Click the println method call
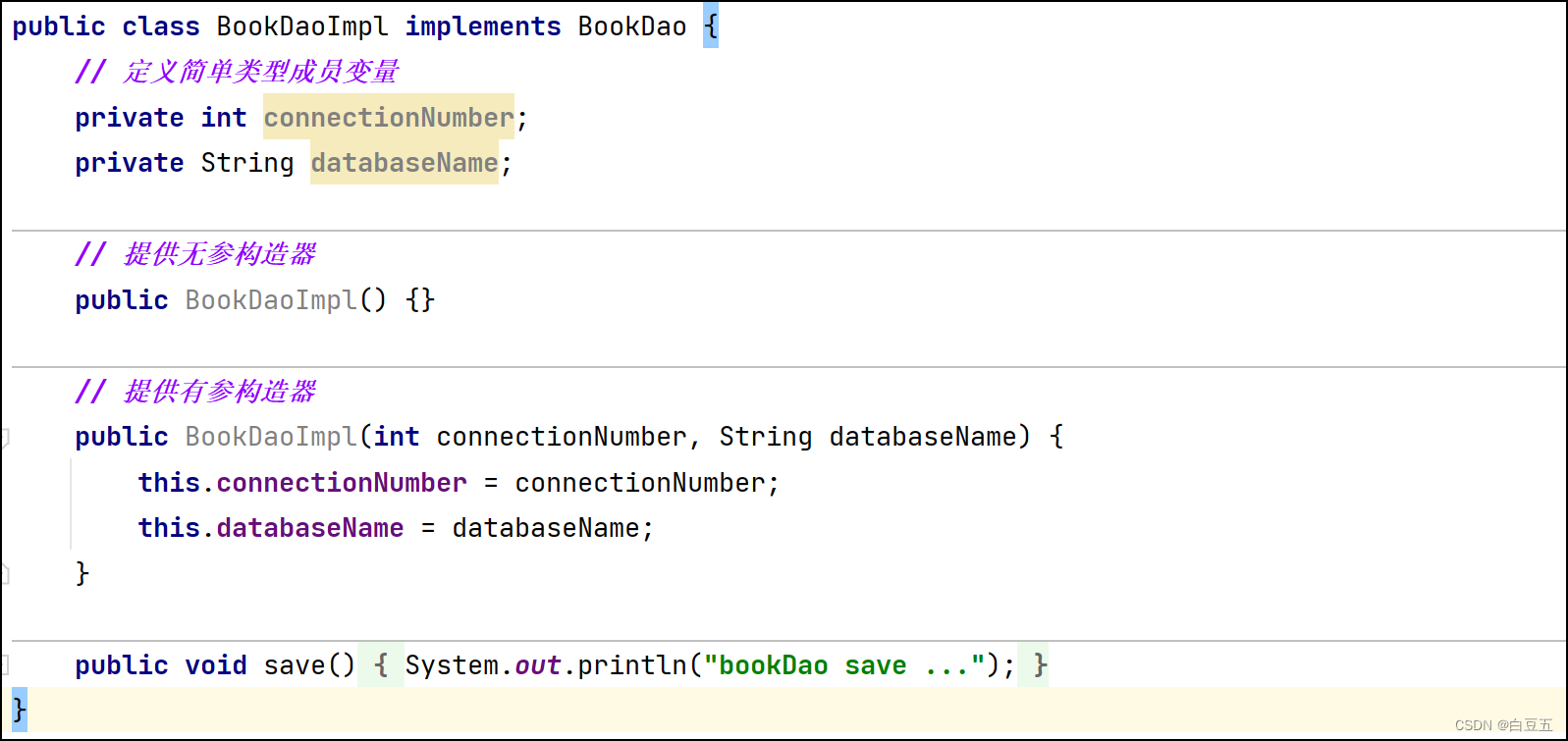This screenshot has height=741, width=1568. tap(631, 665)
